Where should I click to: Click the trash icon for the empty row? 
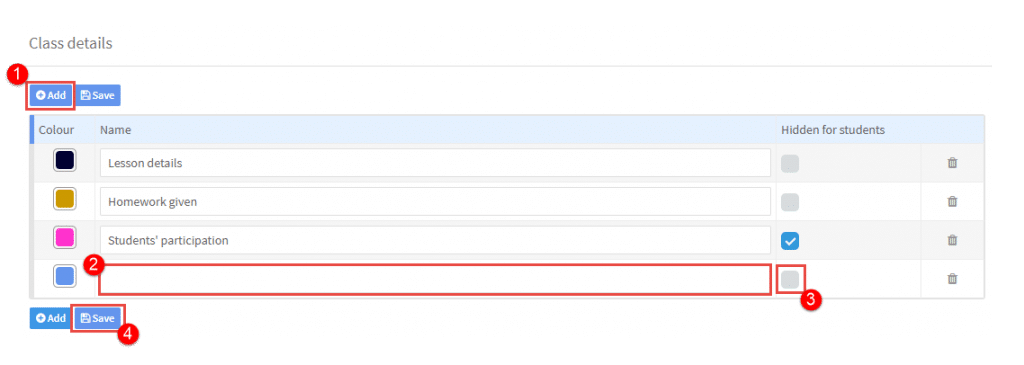click(x=952, y=279)
